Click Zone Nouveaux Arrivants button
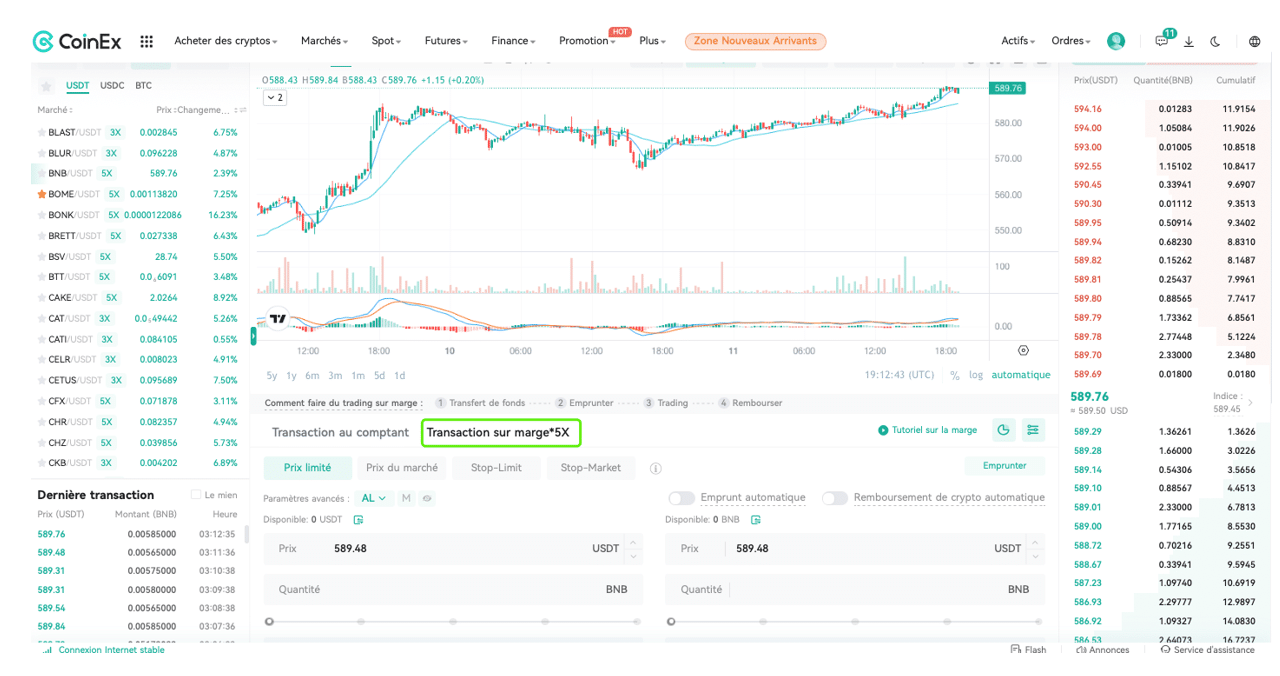Viewport: 1280px width, 676px height. coord(755,41)
